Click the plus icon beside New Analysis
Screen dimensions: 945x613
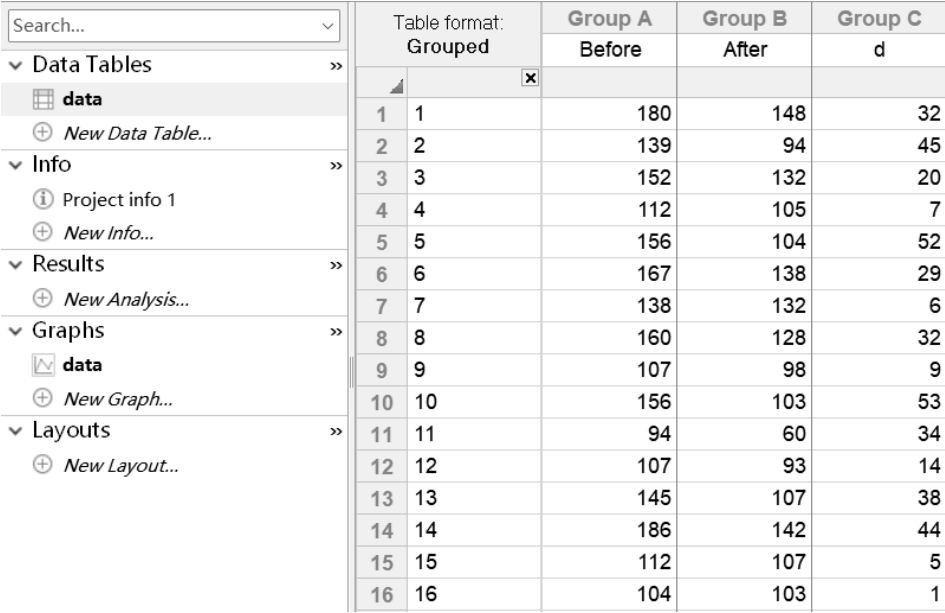coord(42,298)
